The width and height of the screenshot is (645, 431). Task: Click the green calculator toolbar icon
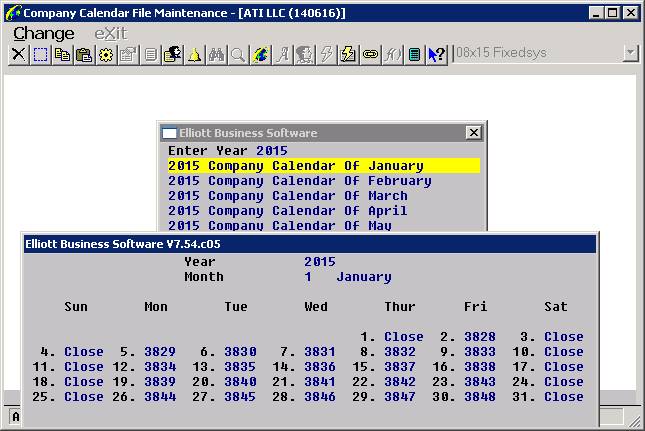pyautogui.click(x=415, y=54)
